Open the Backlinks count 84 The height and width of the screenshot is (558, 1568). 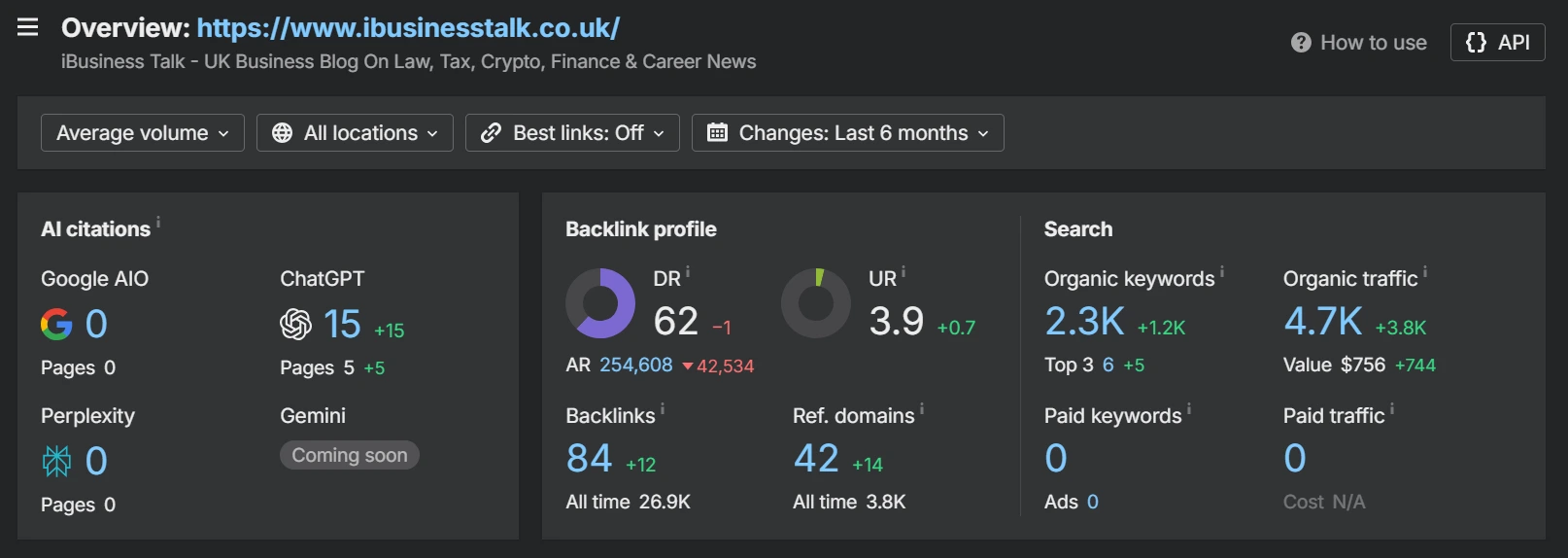(590, 458)
